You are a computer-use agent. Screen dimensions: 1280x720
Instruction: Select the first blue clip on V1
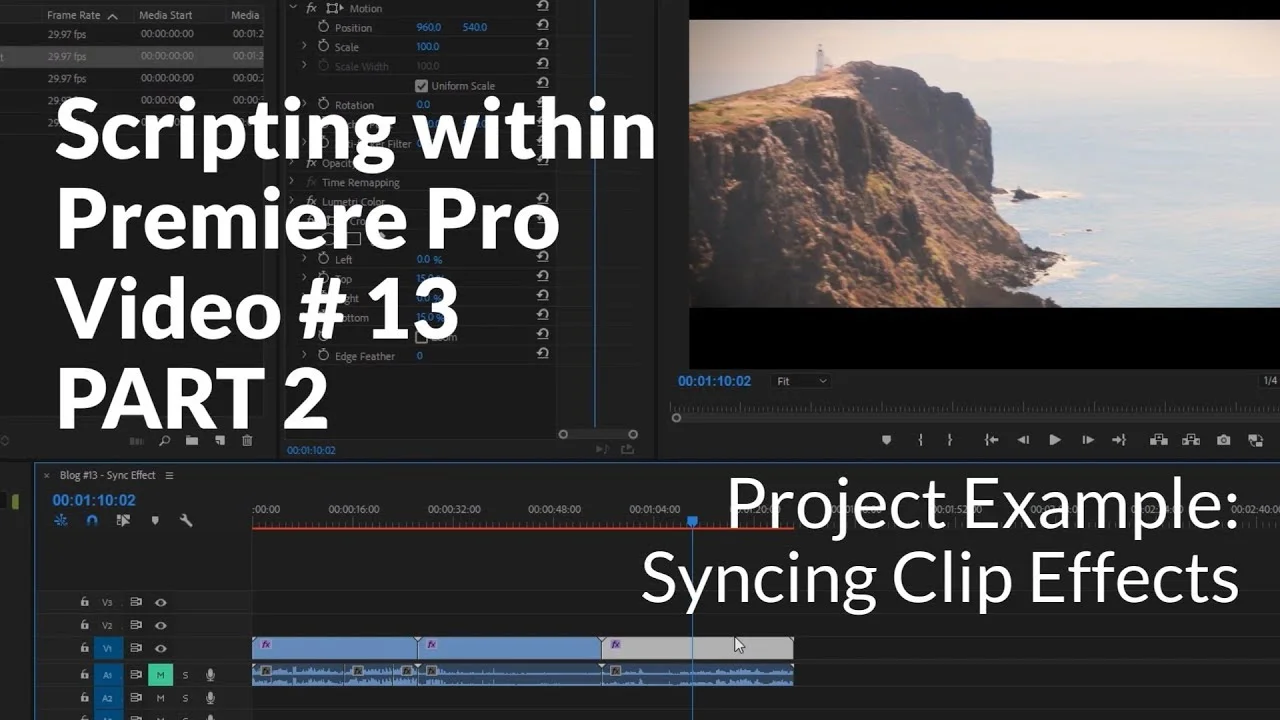334,648
